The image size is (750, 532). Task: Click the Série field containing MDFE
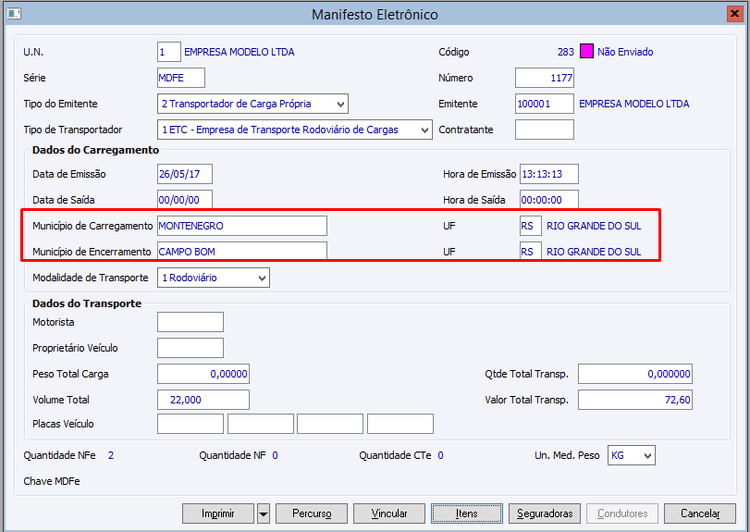181,78
